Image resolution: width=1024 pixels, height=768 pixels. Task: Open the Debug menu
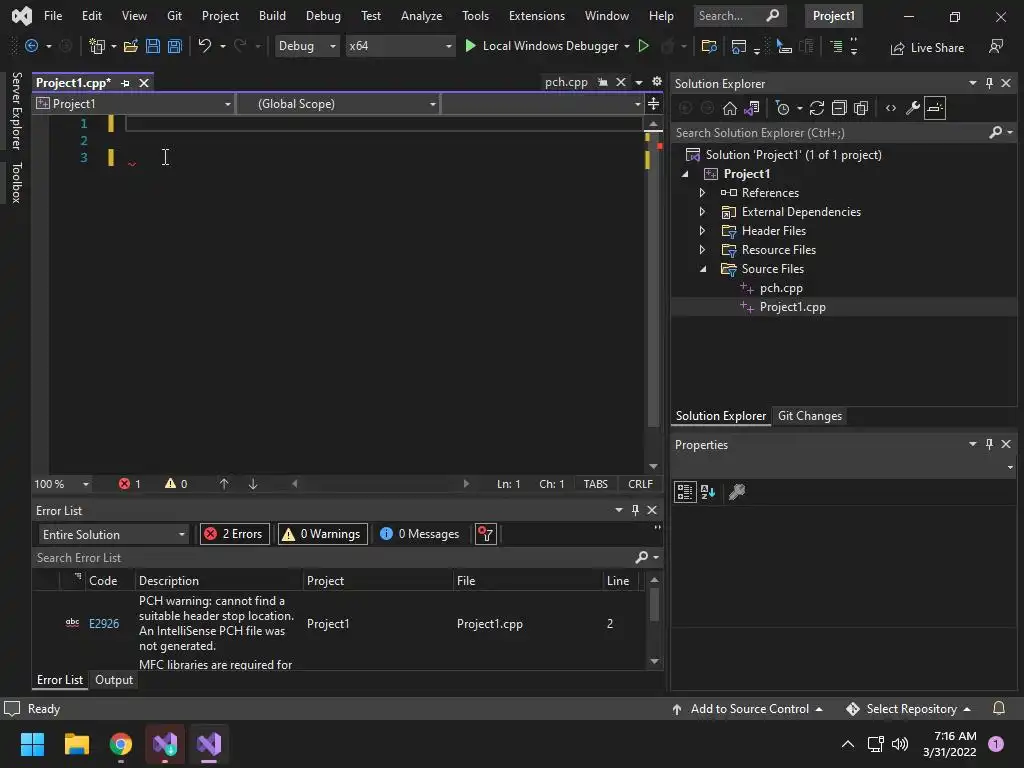(x=323, y=16)
